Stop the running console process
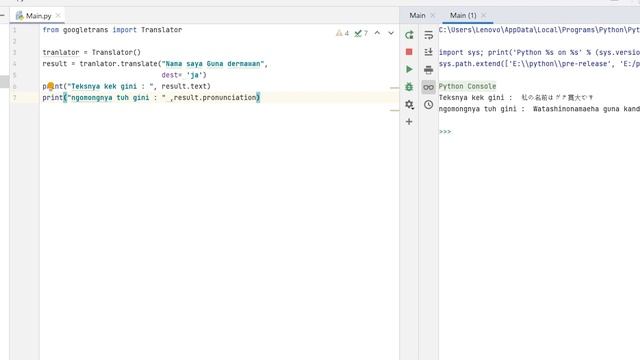 point(409,52)
